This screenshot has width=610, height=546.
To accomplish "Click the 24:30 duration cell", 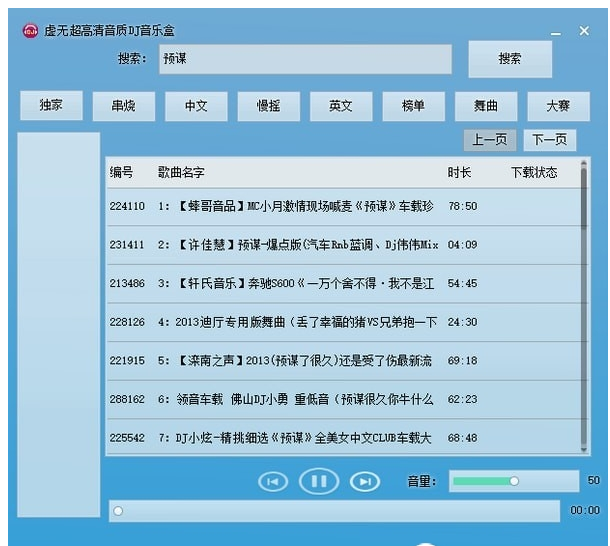I will point(462,322).
